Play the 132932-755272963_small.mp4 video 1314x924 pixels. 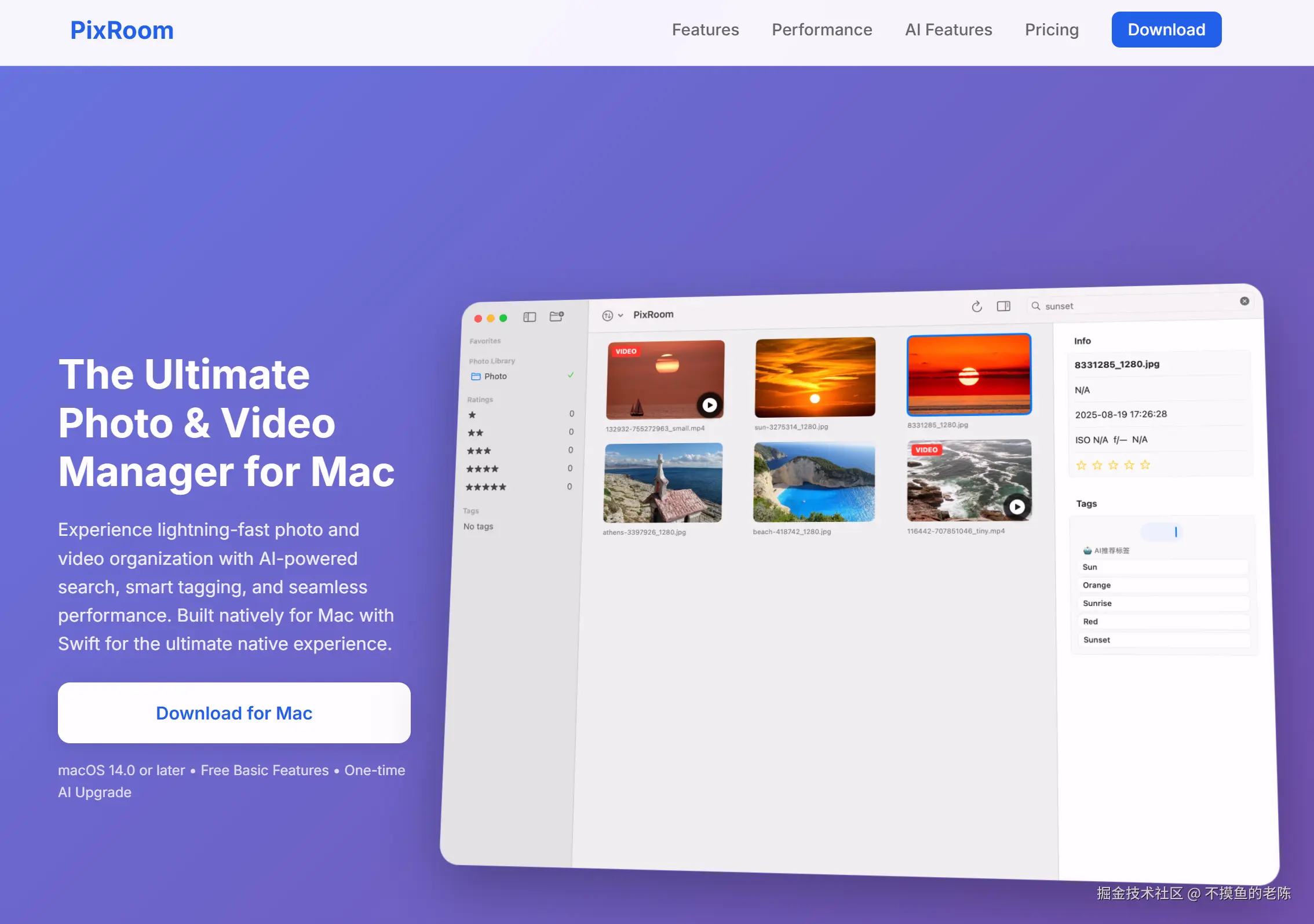pos(709,405)
